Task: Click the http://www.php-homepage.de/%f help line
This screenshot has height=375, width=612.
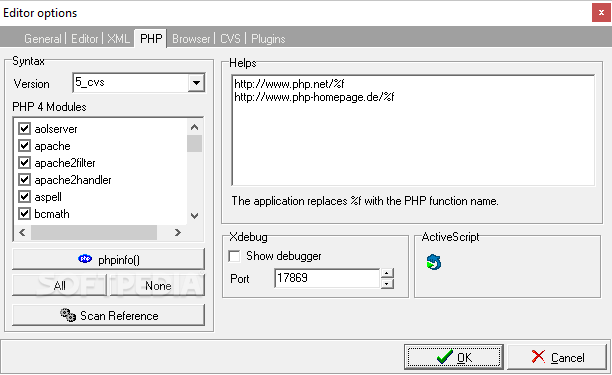Action: [x=314, y=97]
